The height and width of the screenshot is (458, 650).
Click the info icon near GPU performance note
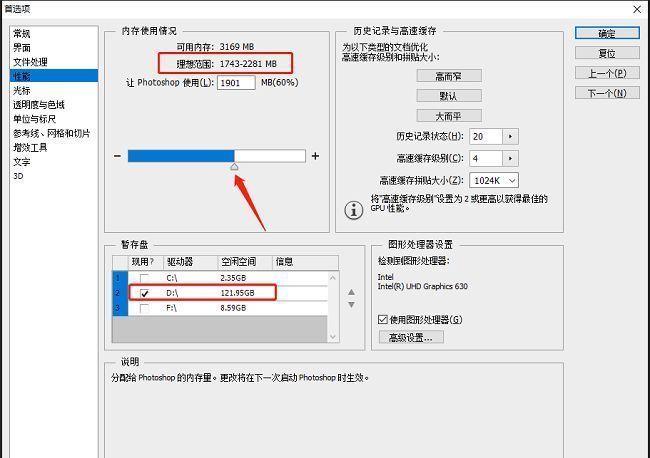click(x=353, y=209)
